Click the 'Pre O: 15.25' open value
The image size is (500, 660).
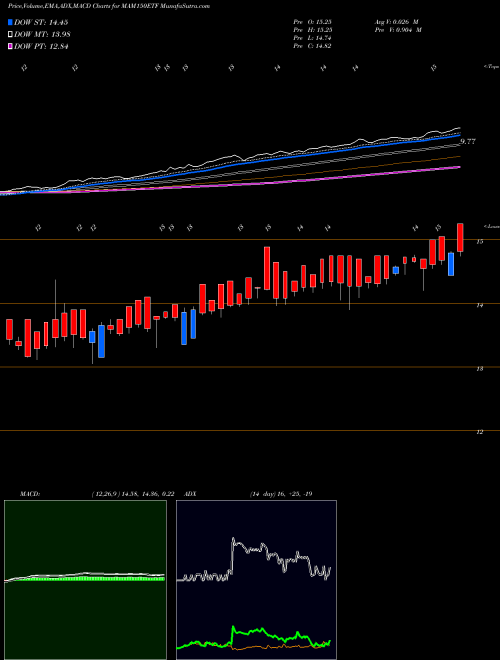[x=314, y=22]
